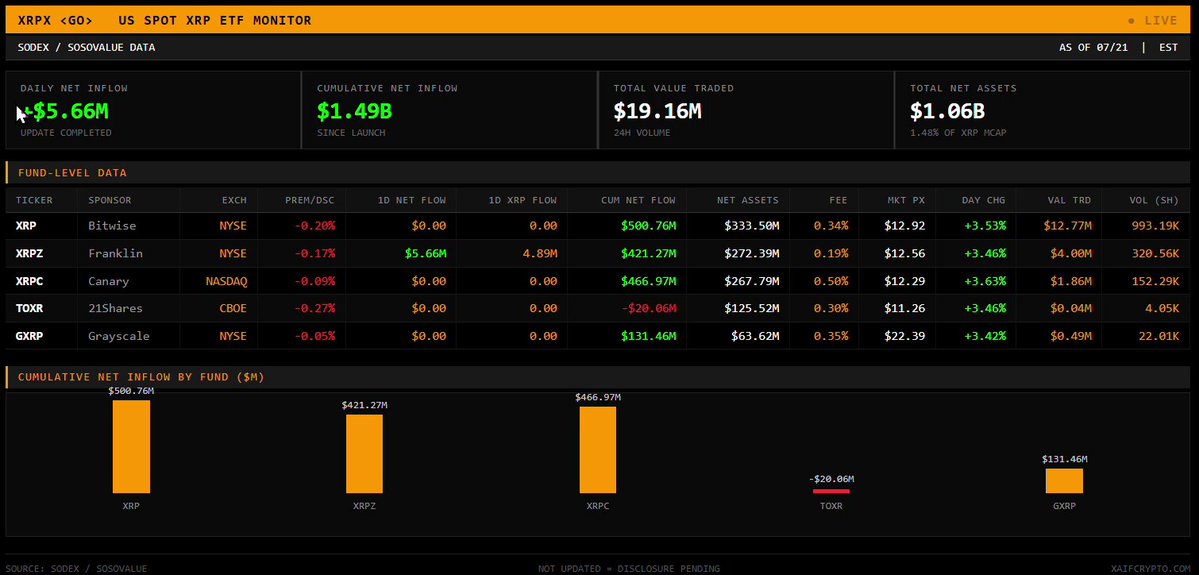Click Bitwise net assets $333.50M
This screenshot has width=1199, height=575.
[x=752, y=226]
